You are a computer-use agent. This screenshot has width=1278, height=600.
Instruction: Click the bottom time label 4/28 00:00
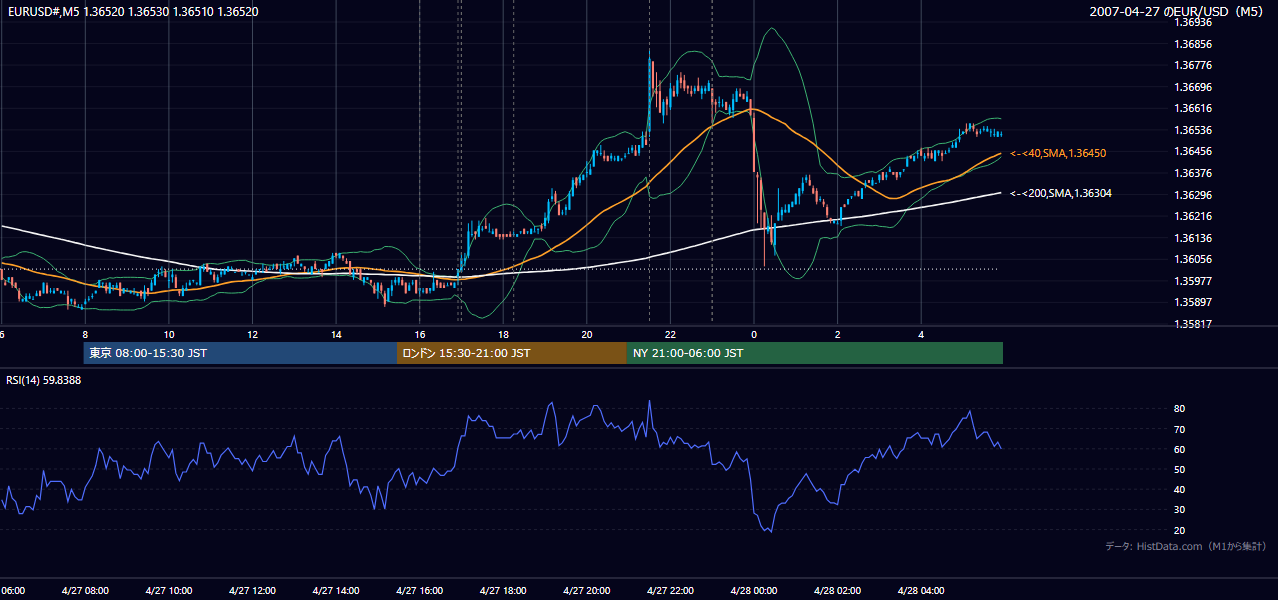coord(754,591)
